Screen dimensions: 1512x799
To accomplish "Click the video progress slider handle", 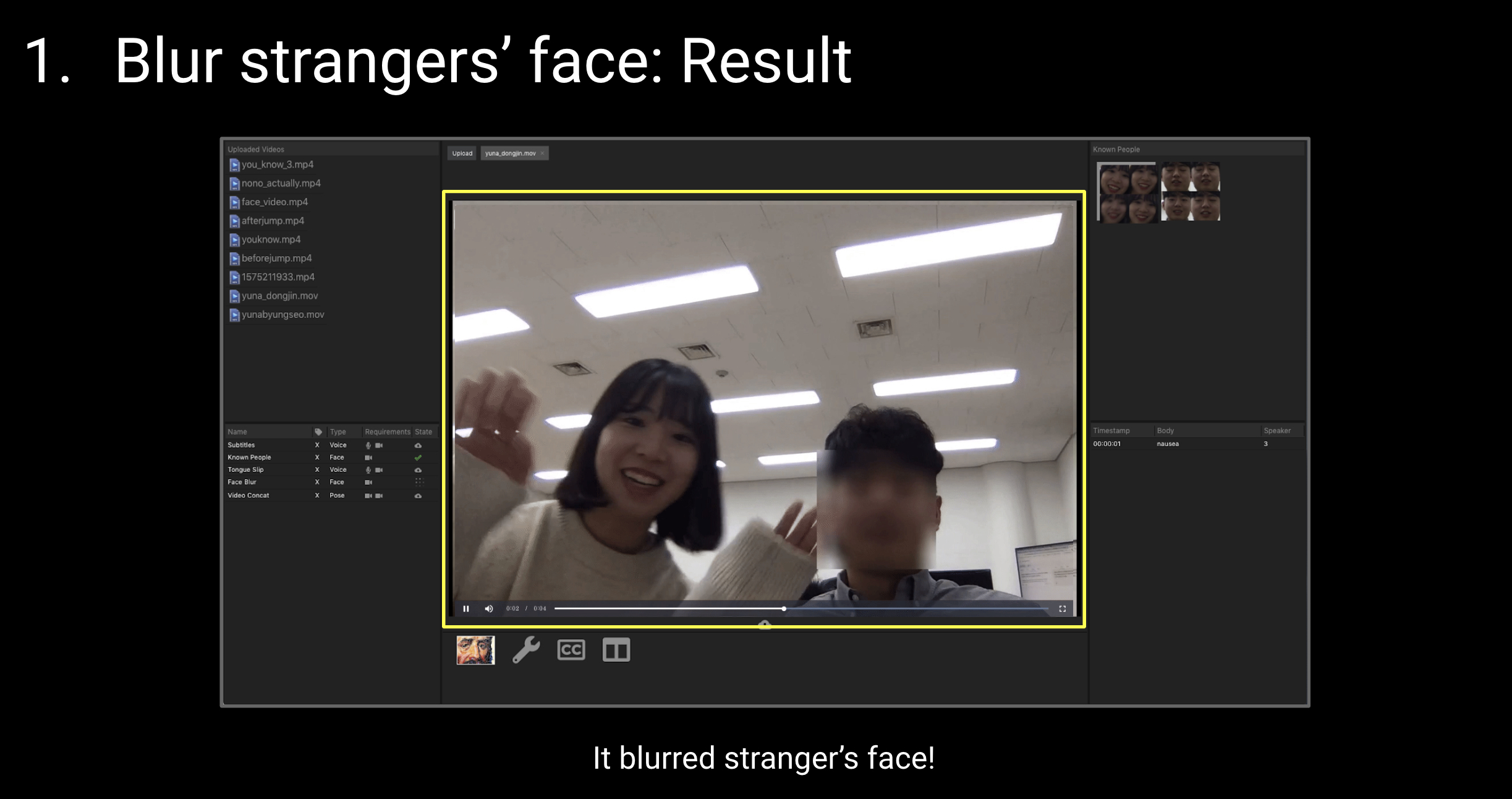I will [784, 609].
